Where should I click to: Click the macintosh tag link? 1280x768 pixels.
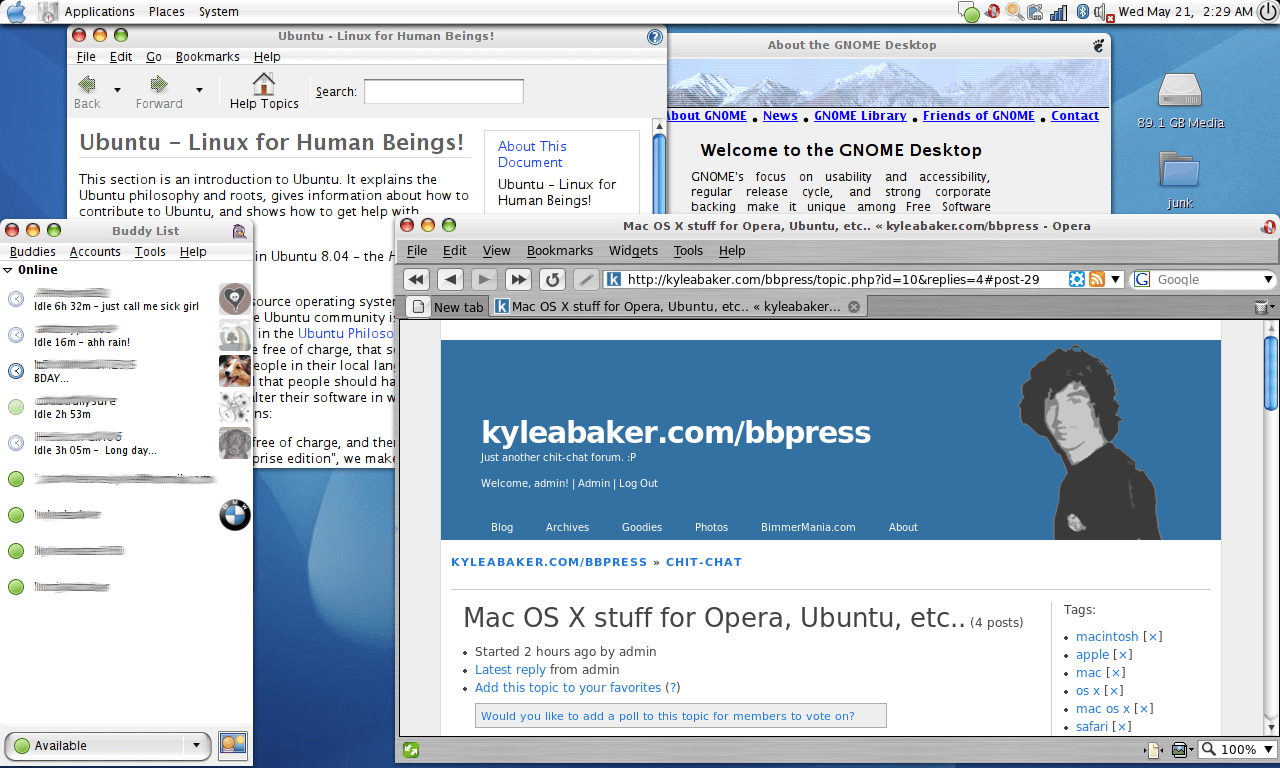1107,637
